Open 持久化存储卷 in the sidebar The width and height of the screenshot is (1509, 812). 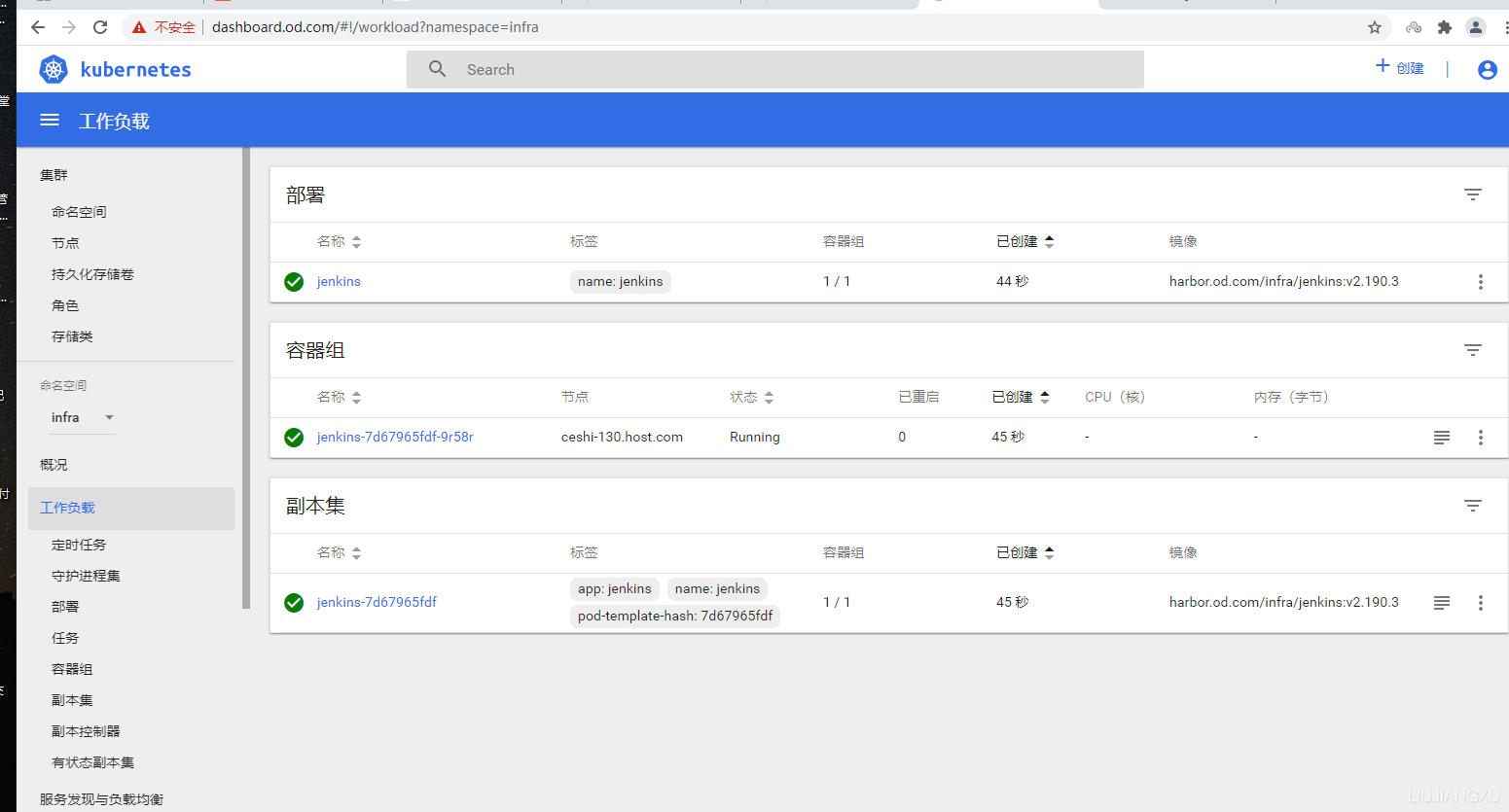[92, 274]
